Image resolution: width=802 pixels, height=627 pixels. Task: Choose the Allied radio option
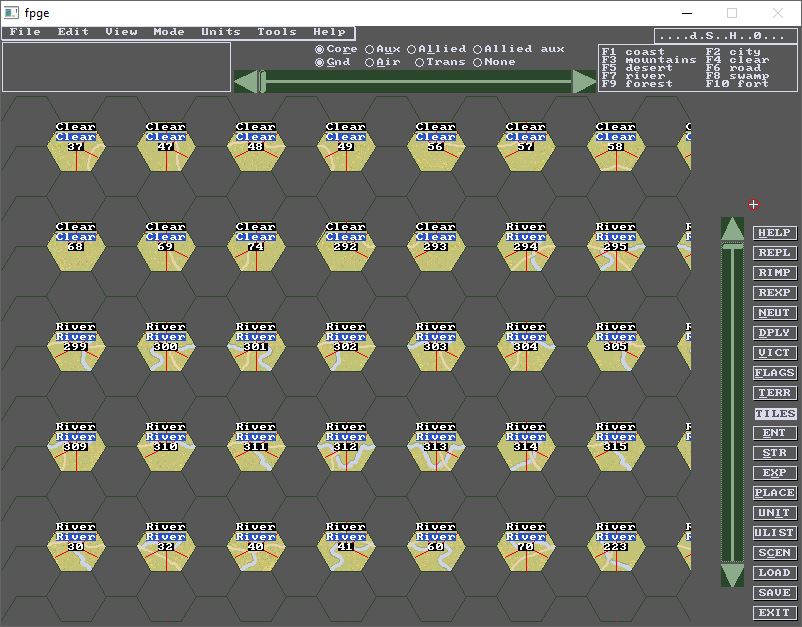(x=437, y=49)
